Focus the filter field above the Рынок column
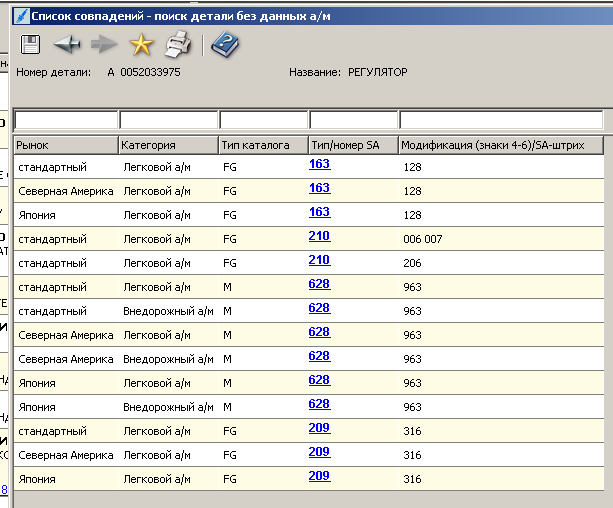The height and width of the screenshot is (508, 613). pos(66,120)
